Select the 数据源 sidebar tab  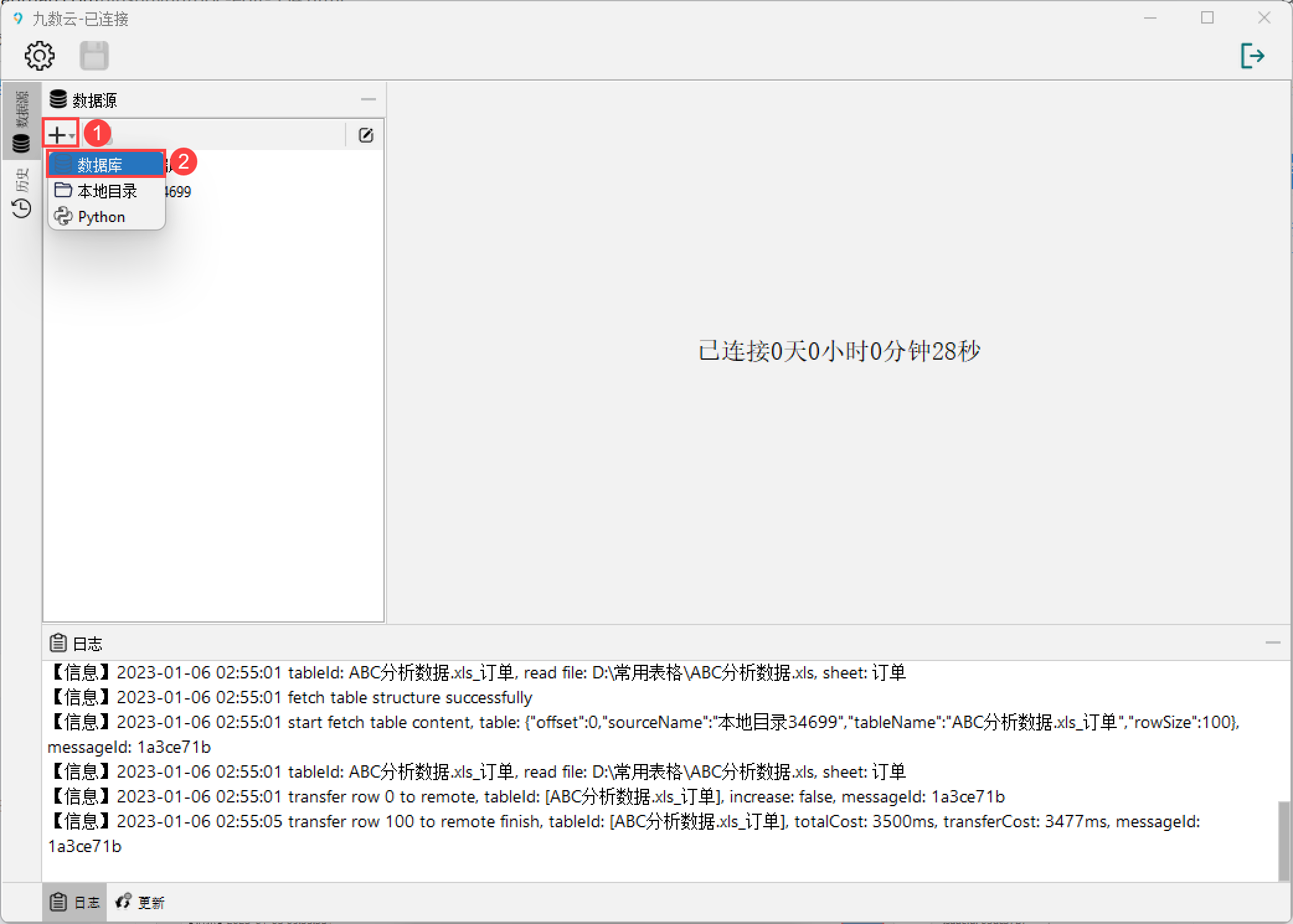[22, 122]
